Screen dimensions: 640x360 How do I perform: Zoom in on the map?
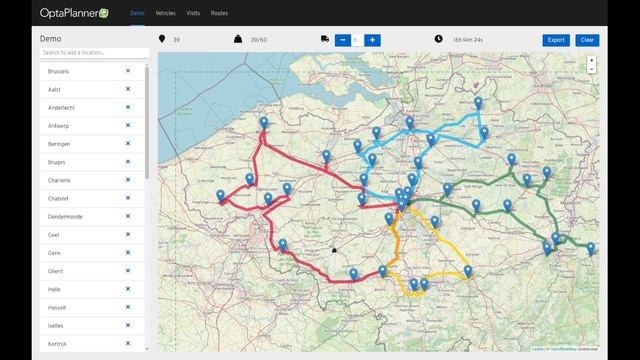(591, 60)
